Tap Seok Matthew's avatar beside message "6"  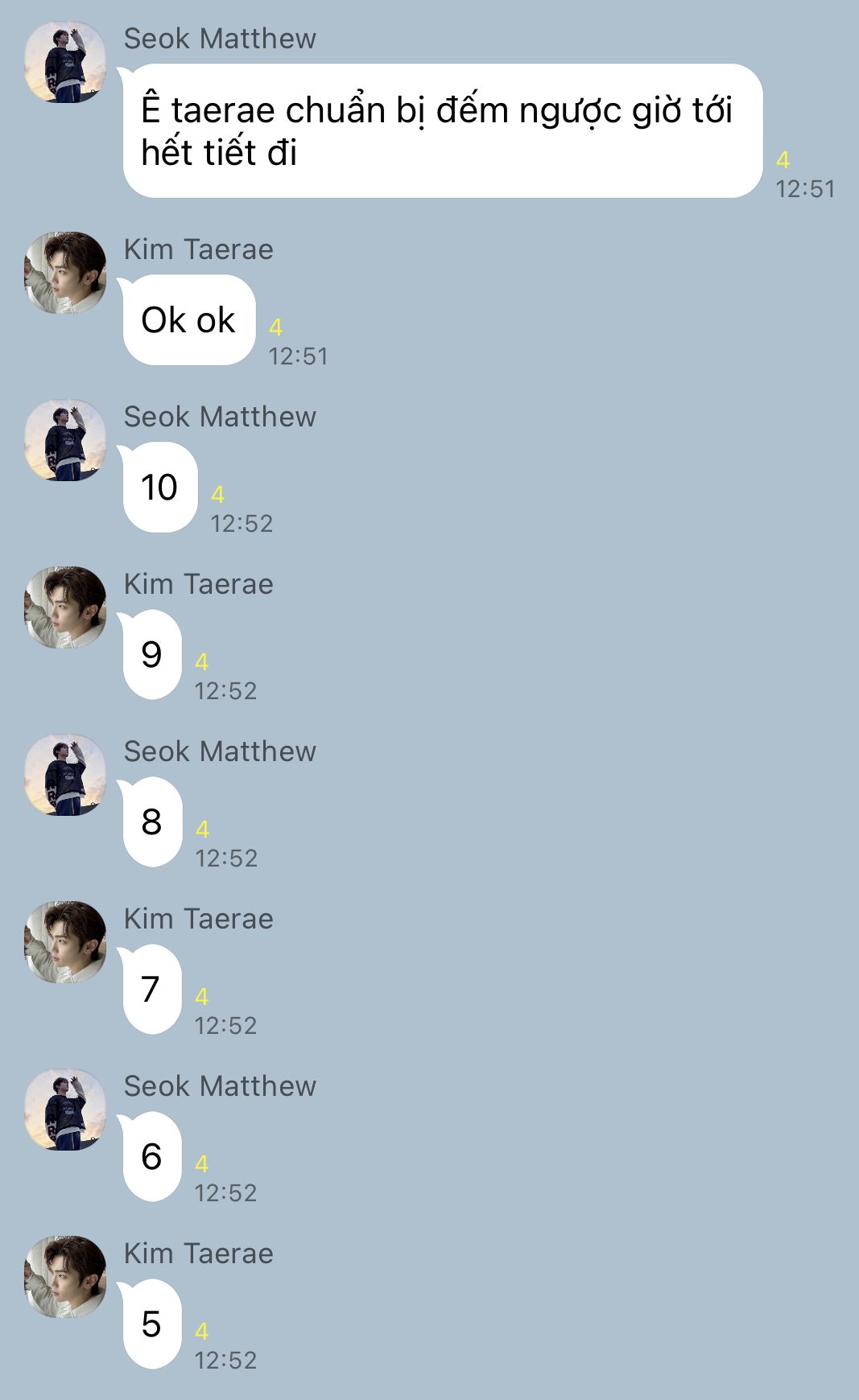tap(65, 1110)
